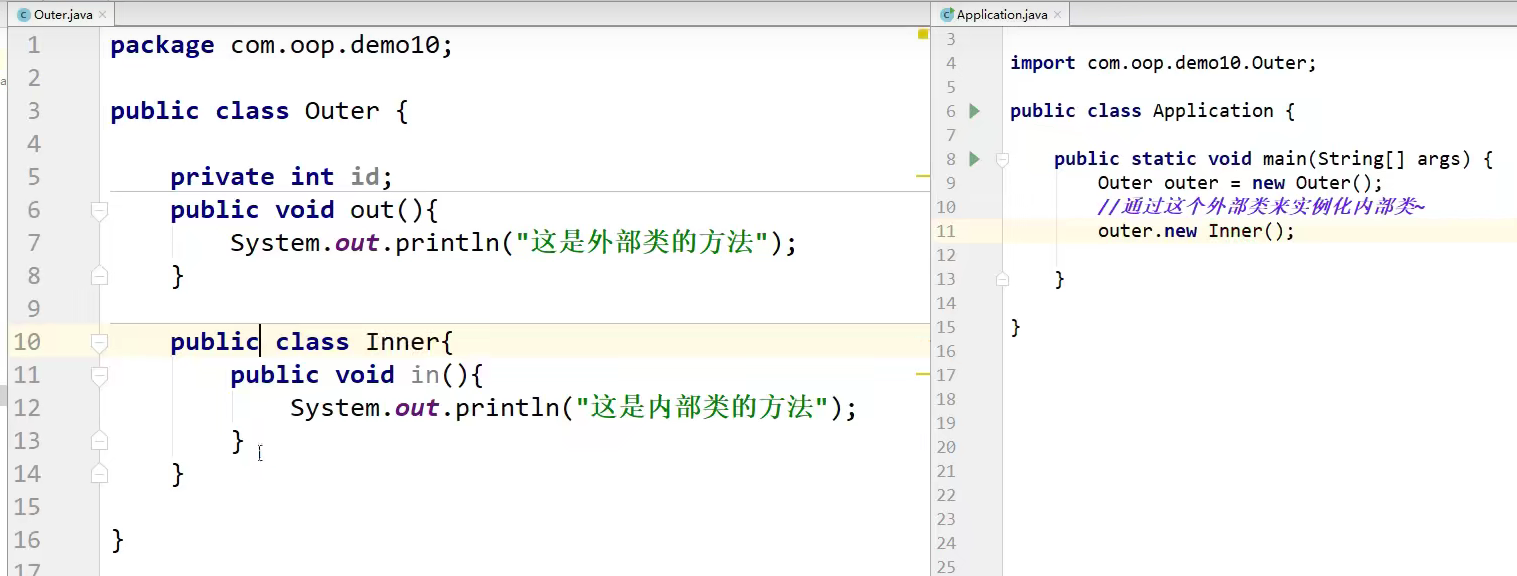Click the grayed field name 'id'

coord(365,177)
